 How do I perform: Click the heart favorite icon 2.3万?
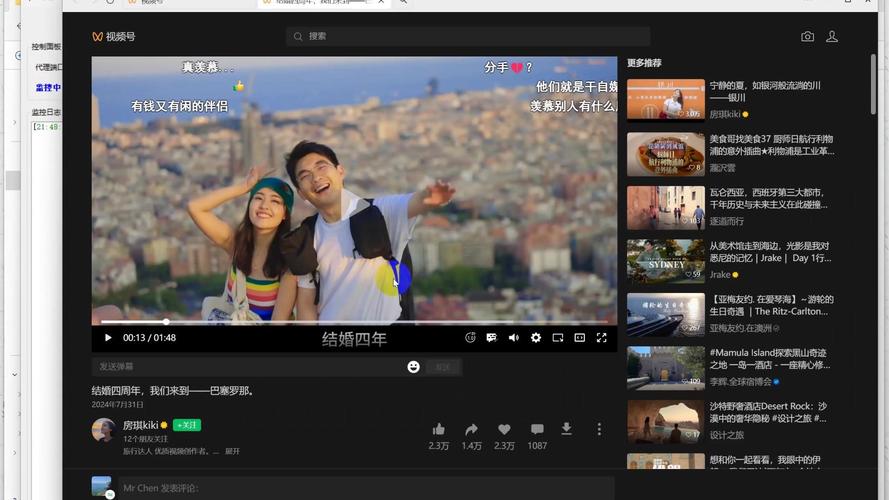(504, 429)
